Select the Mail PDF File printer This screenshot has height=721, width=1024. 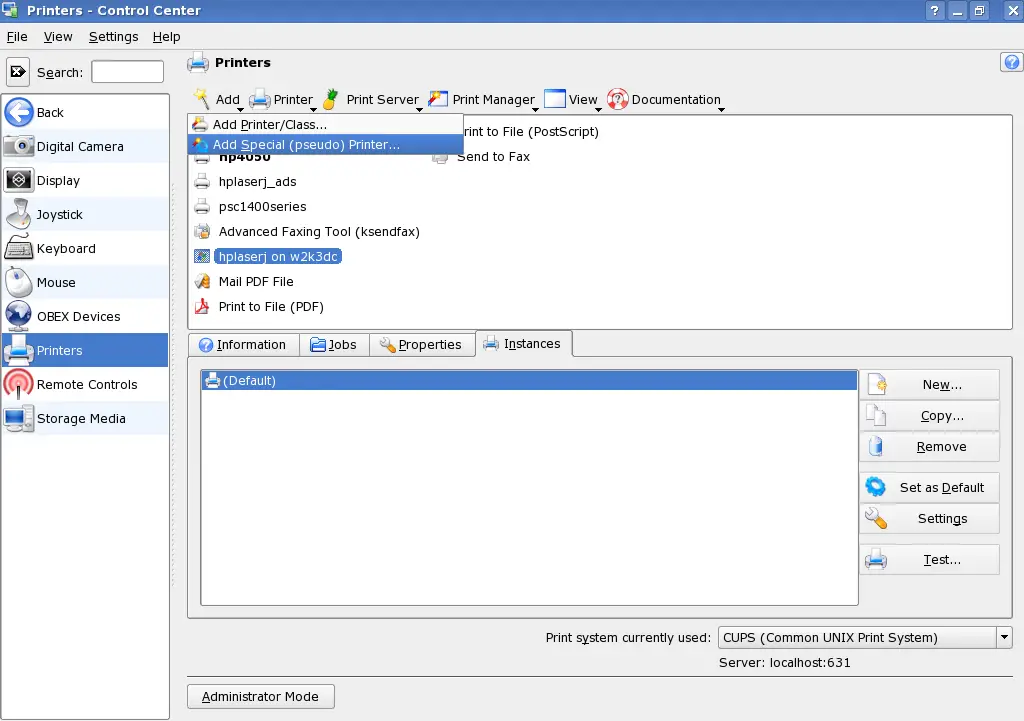click(255, 282)
